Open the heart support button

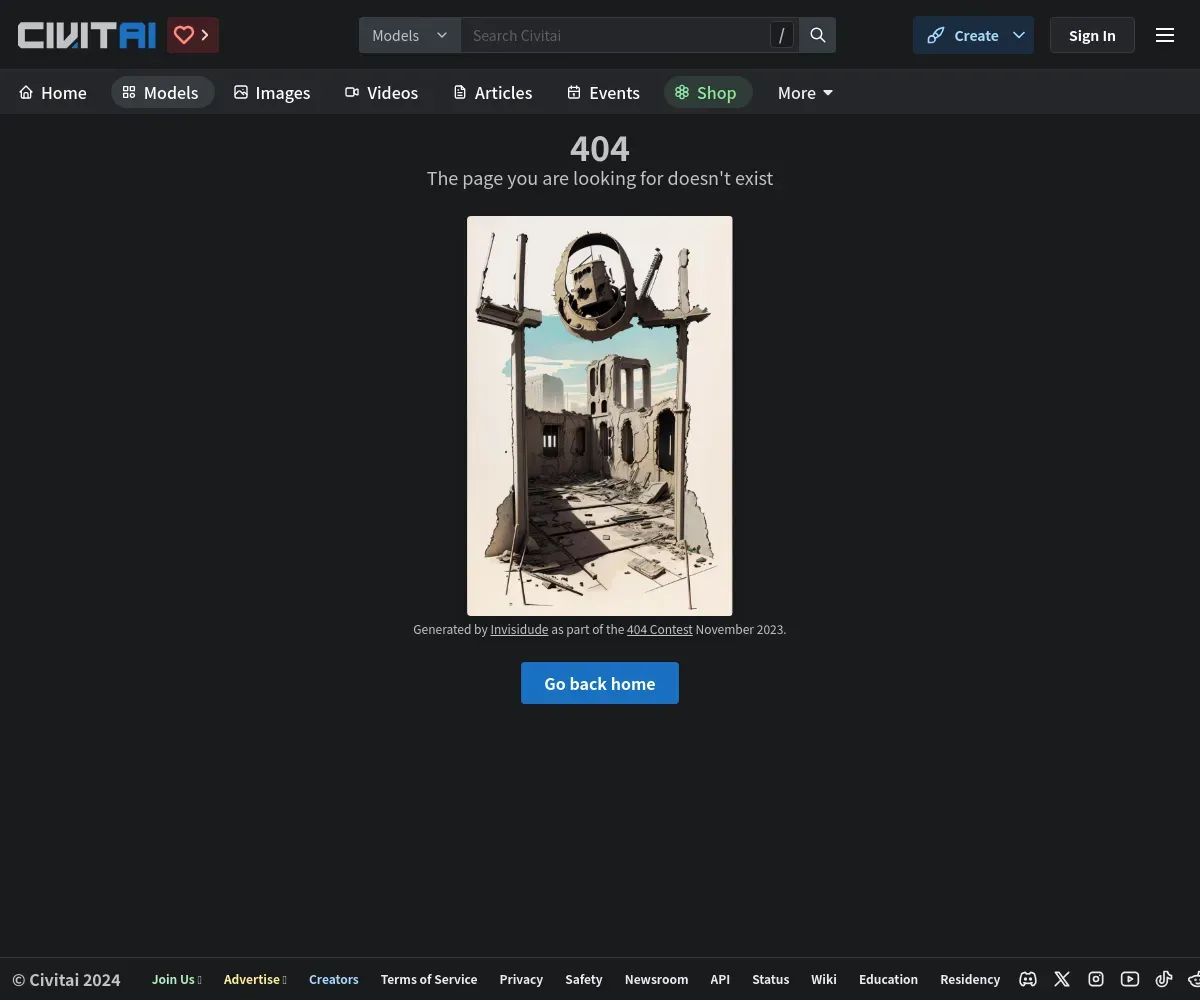click(x=193, y=35)
